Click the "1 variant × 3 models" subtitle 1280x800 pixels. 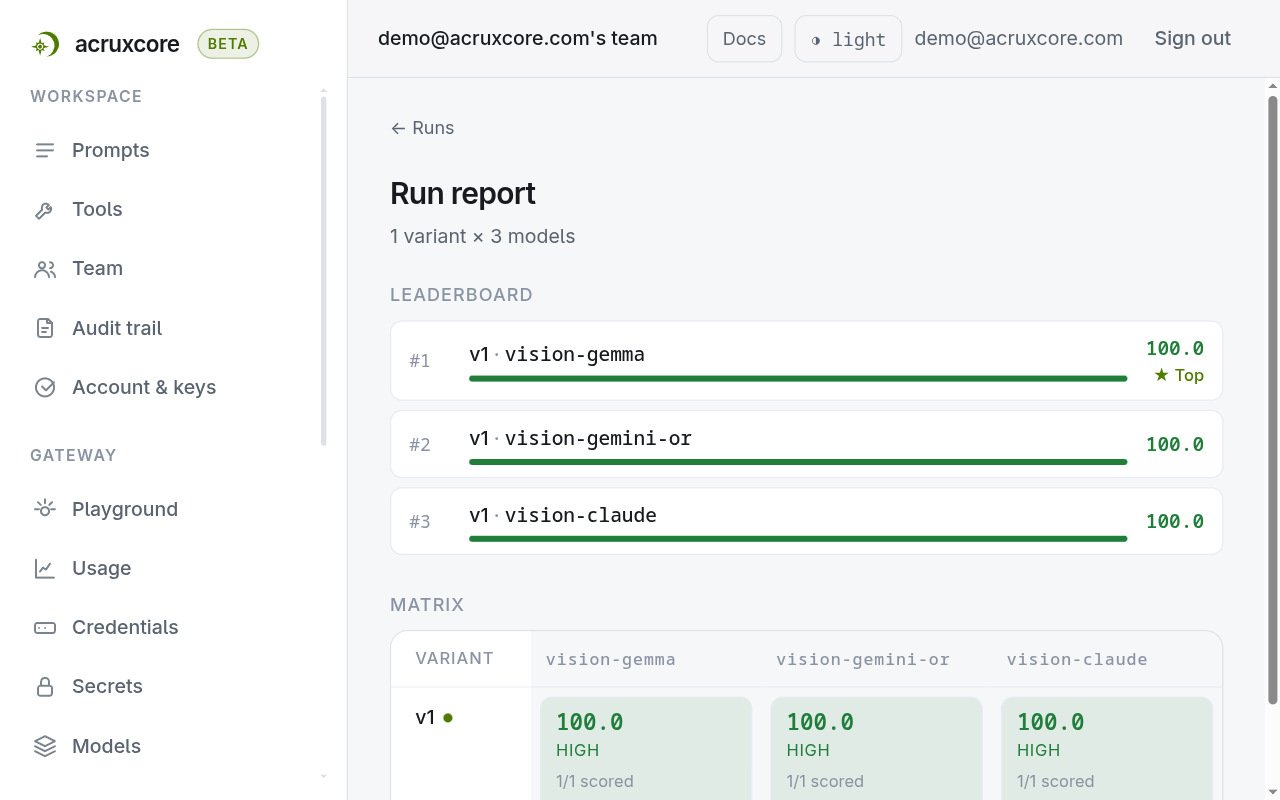coord(482,237)
